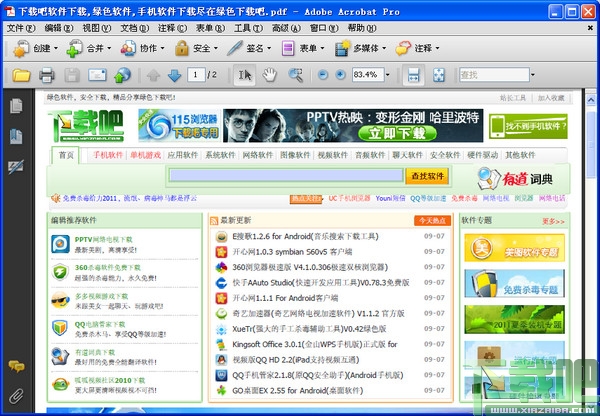Open the 文档(D) menu
The width and height of the screenshot is (600, 416).
click(x=135, y=28)
